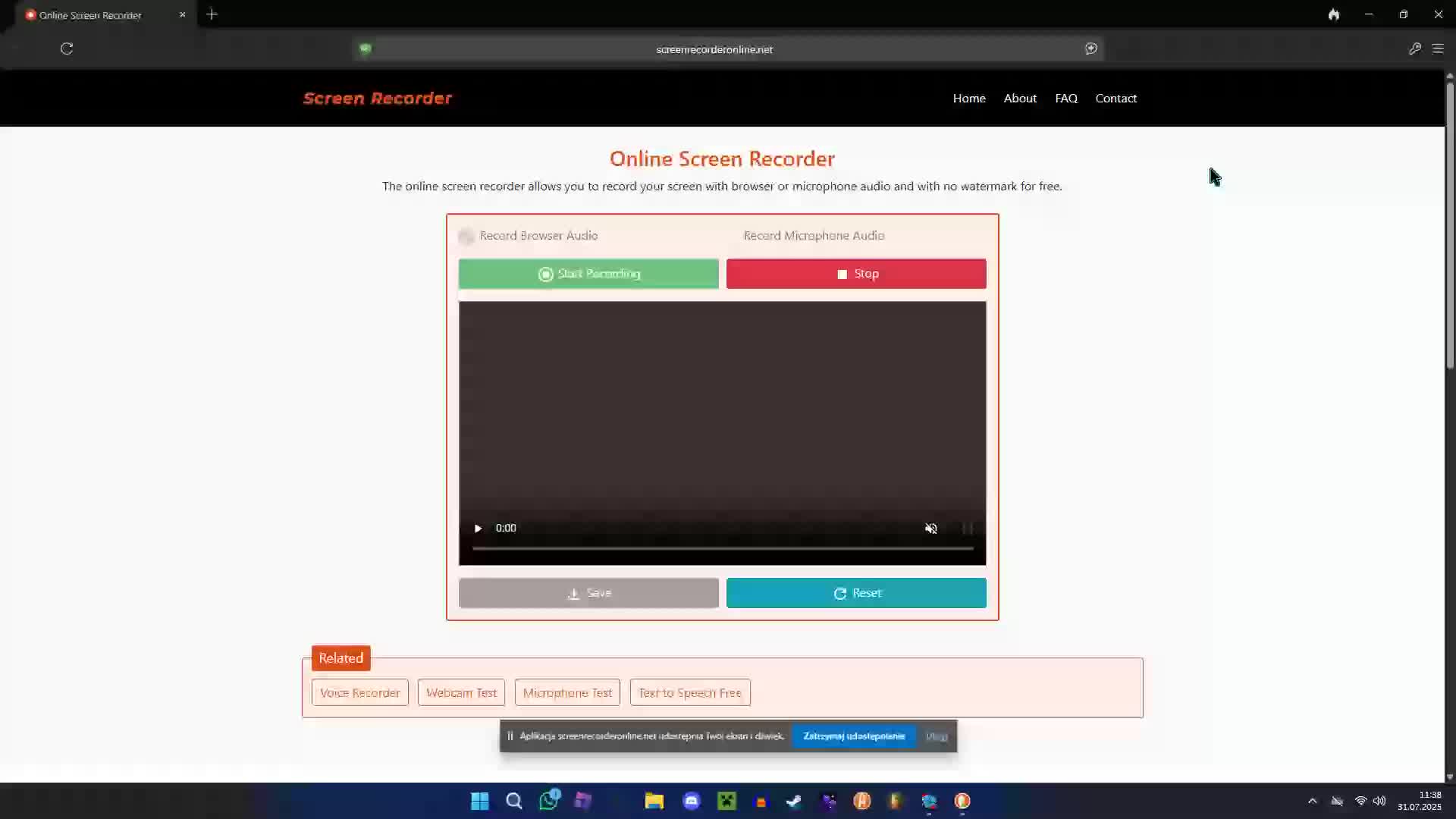The height and width of the screenshot is (819, 1456).
Task: Open the About page
Action: pos(1020,98)
